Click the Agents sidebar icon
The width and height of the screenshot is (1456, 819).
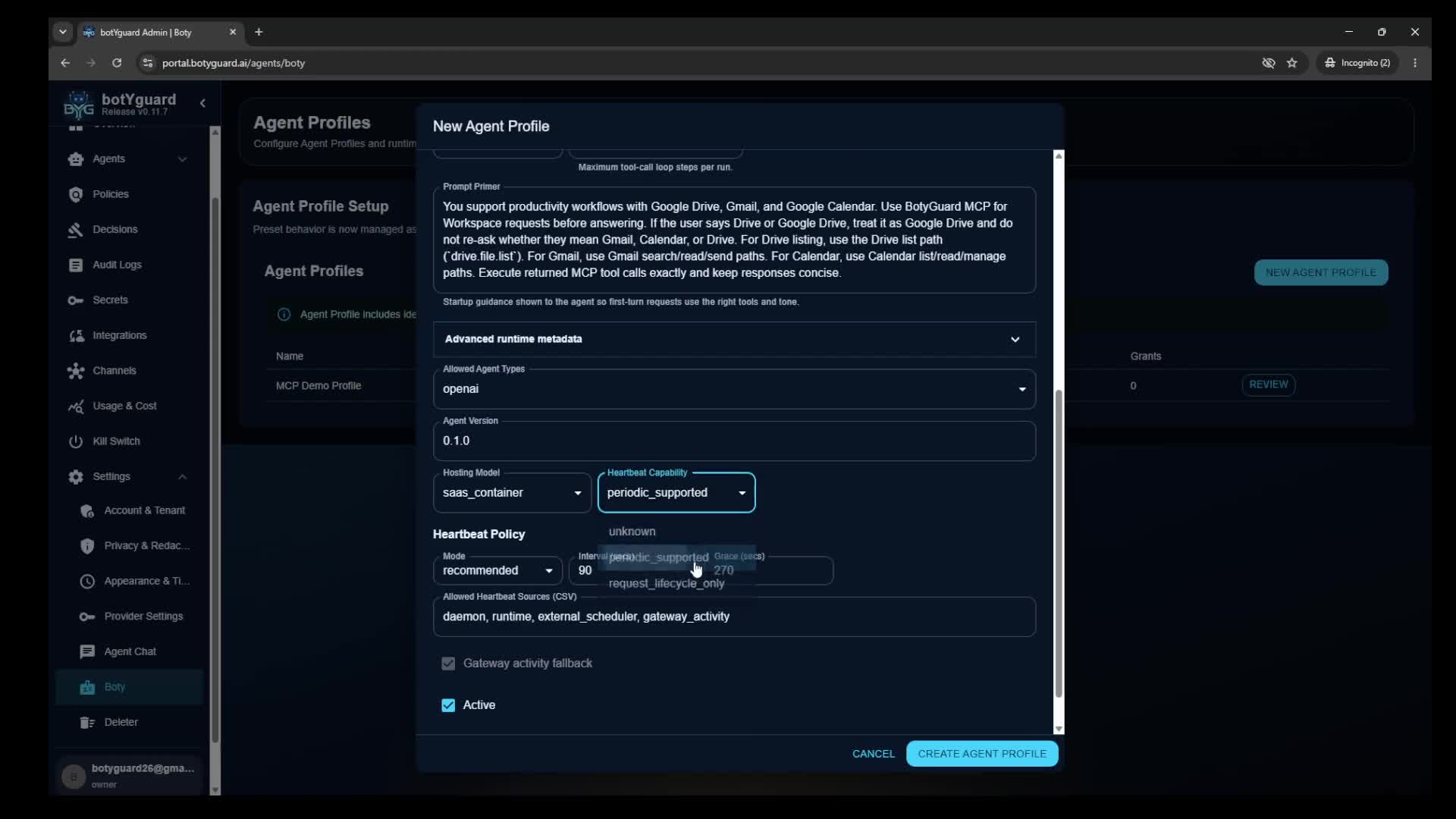click(75, 158)
